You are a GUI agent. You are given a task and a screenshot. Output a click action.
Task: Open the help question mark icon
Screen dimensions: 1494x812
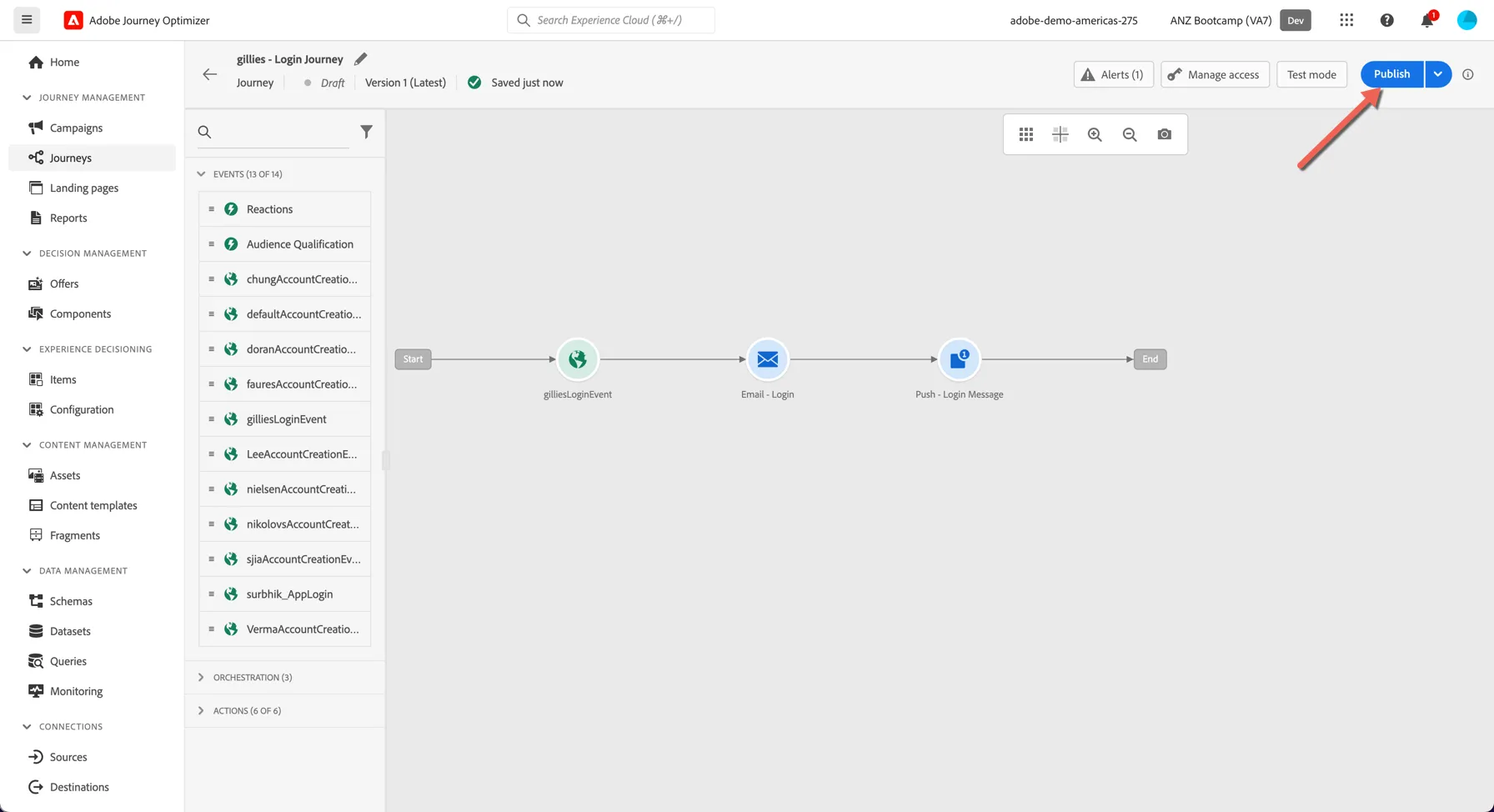[1386, 20]
